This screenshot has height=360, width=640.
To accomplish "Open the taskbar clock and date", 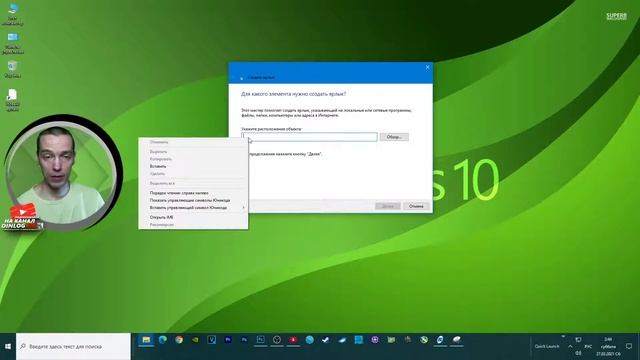I will tap(608, 347).
